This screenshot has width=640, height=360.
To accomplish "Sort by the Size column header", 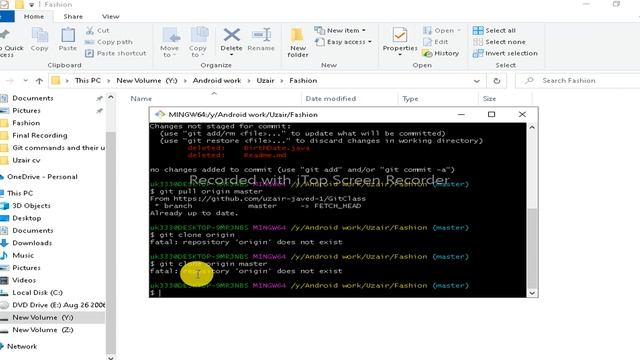I will coord(489,98).
